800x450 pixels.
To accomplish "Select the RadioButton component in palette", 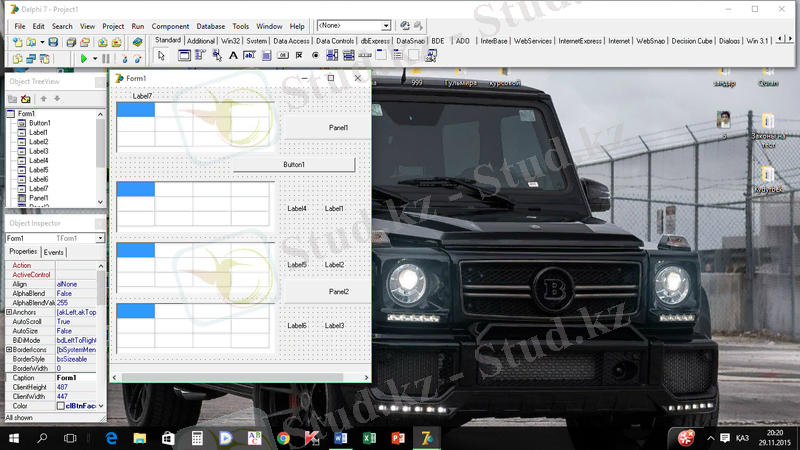I will pos(315,56).
